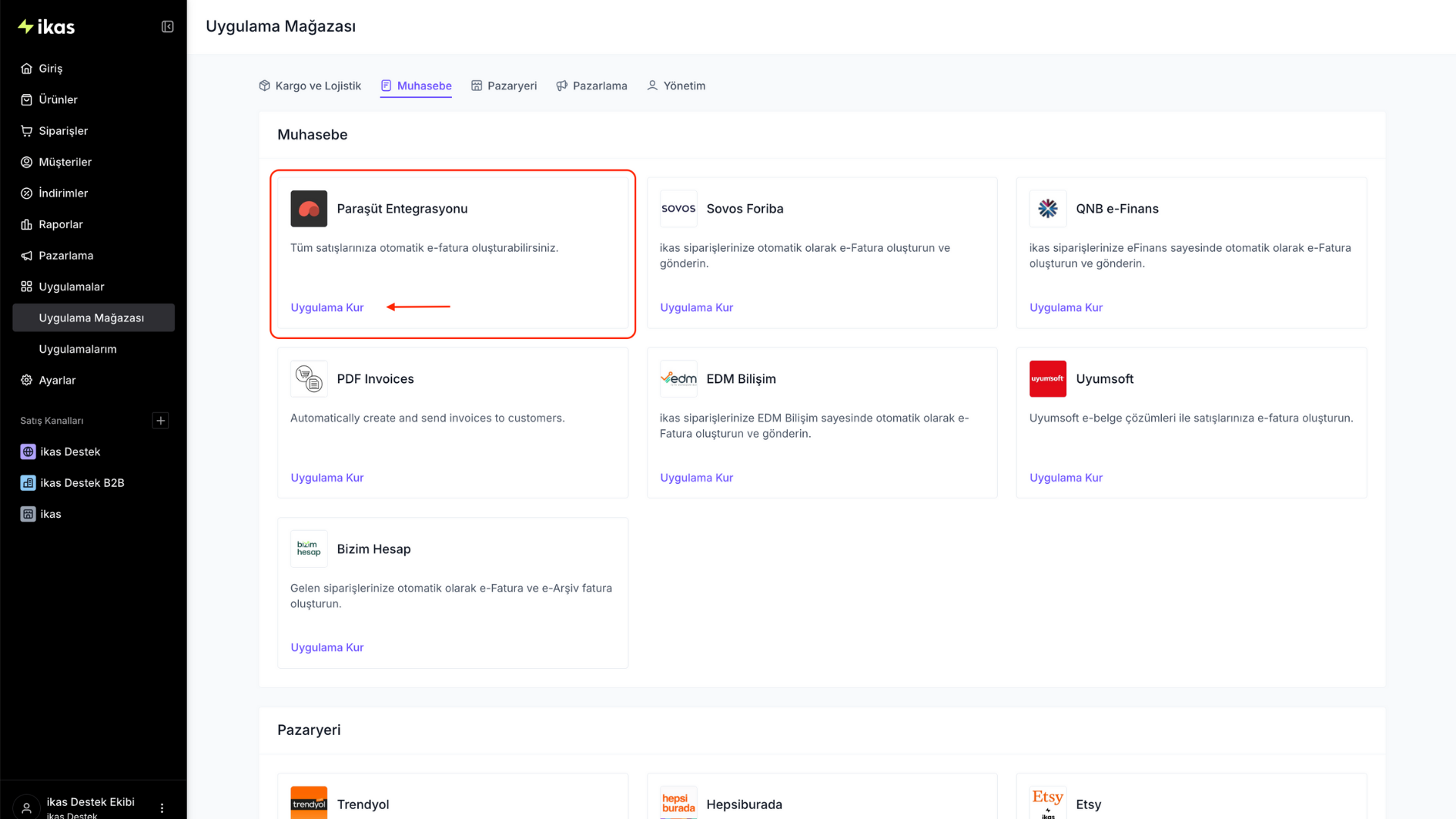The image size is (1456, 819).
Task: Click the Paraşüt app logo
Action: click(x=309, y=209)
